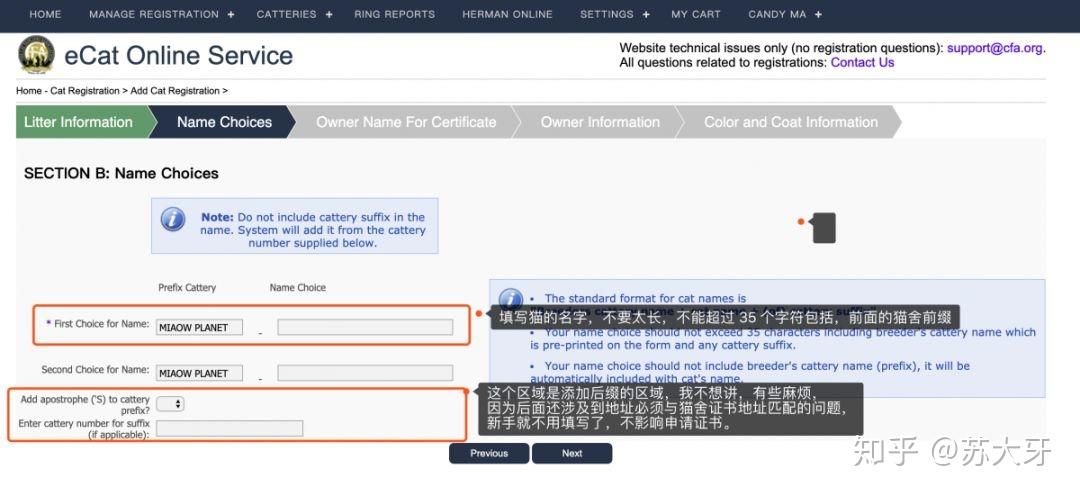Select Color and Coat Information step
The width and height of the screenshot is (1080, 496).
pos(791,122)
